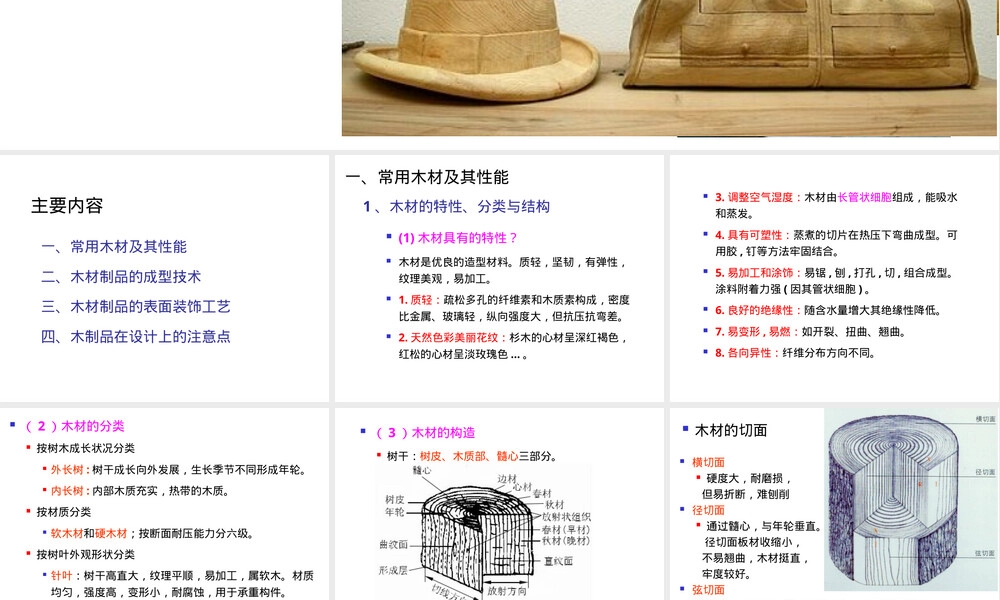Click the red label 3. 调整空气湿度
1000x600 pixels.
754,197
